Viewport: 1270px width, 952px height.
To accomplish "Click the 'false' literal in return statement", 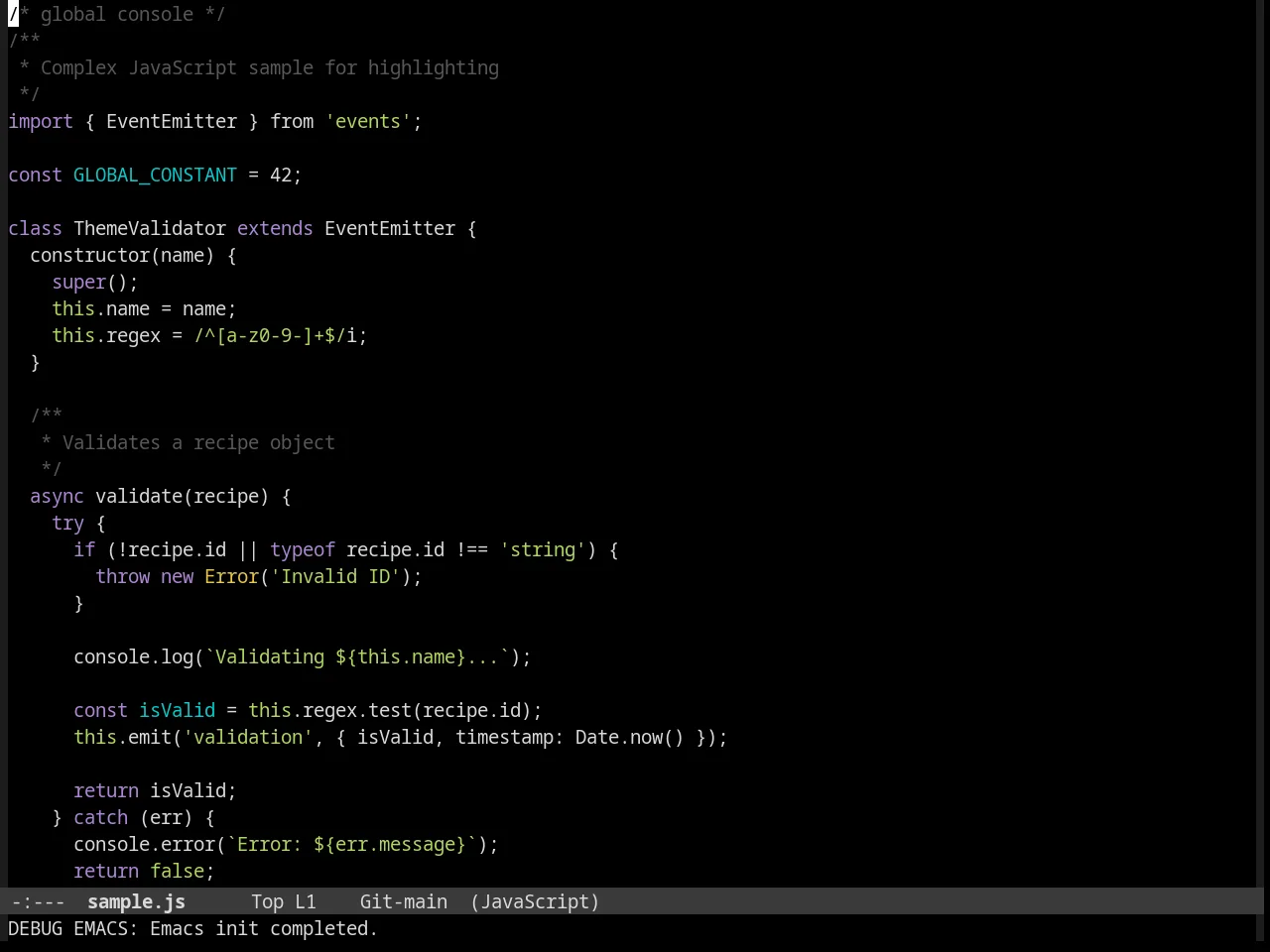I will click(177, 871).
